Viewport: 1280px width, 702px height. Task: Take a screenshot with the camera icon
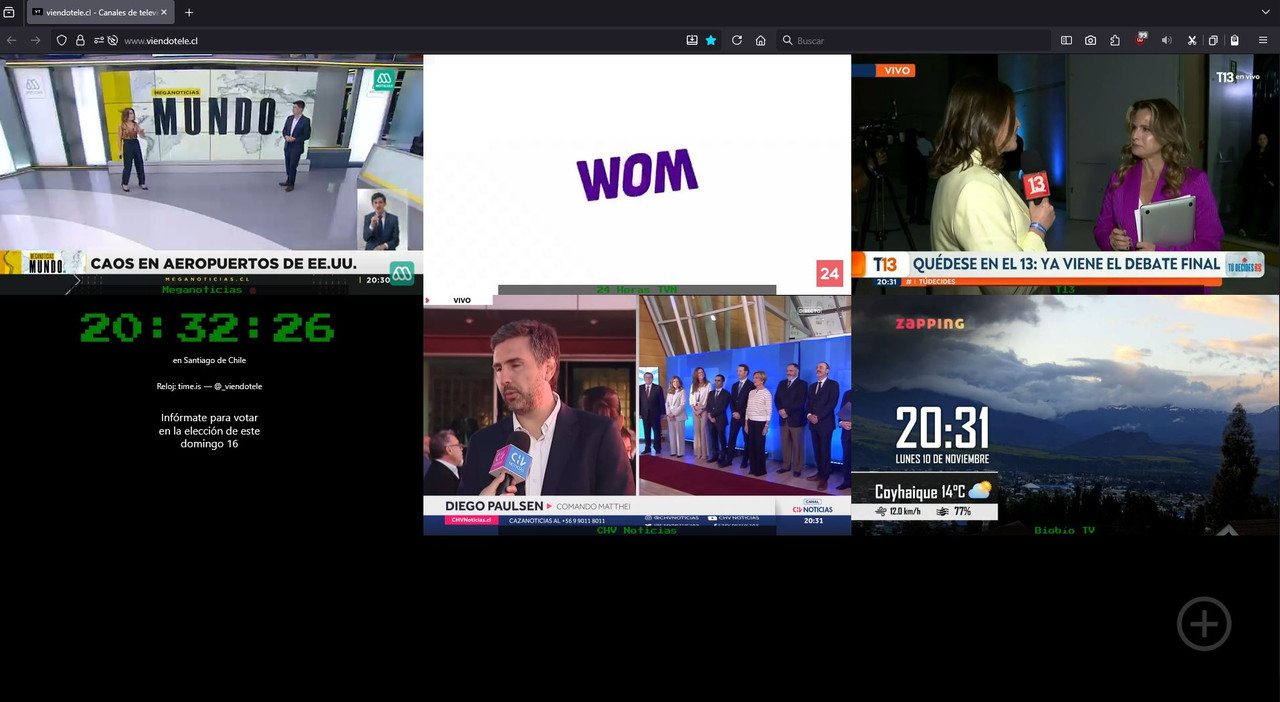[x=1090, y=40]
